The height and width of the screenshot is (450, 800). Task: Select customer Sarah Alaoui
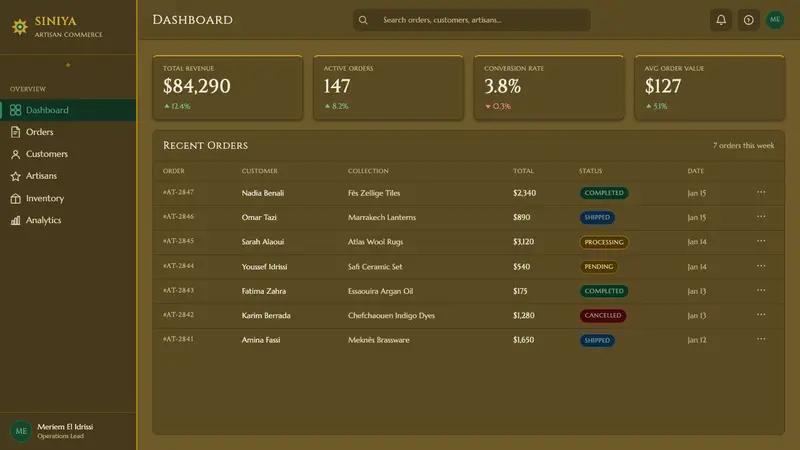point(263,242)
